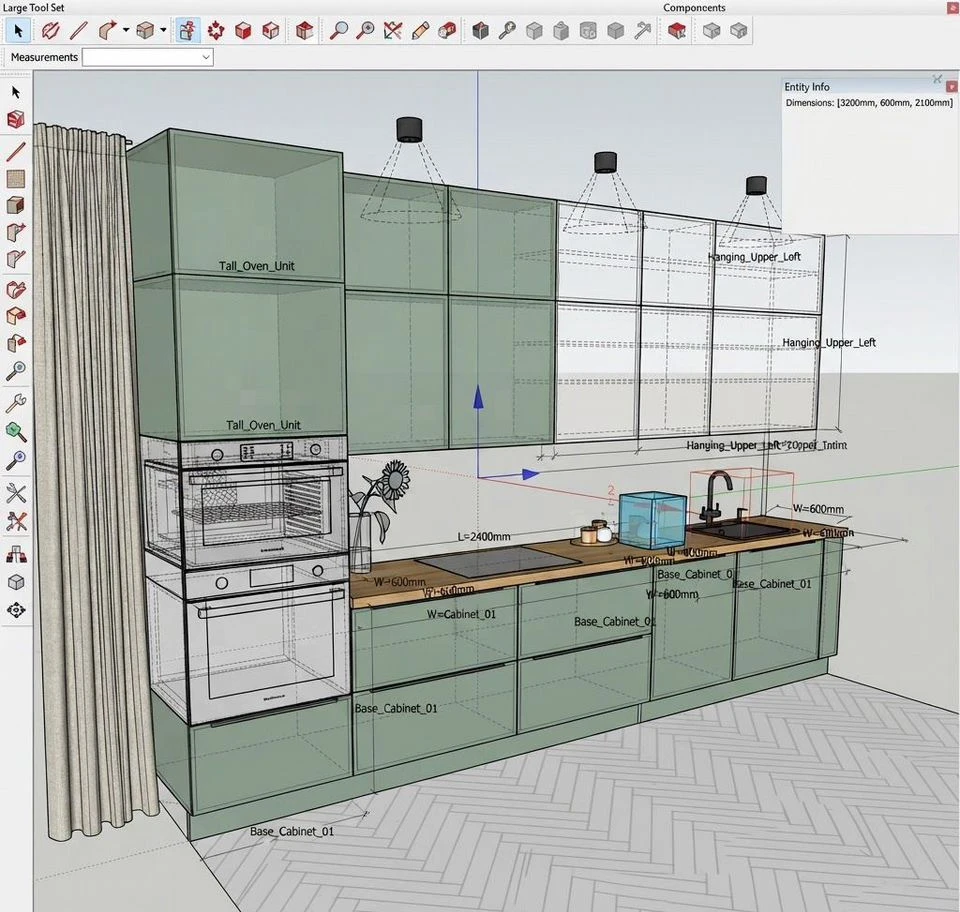This screenshot has height=912, width=960.
Task: Activate the Line tool in the horizontal top toolbar
Action: tap(79, 31)
